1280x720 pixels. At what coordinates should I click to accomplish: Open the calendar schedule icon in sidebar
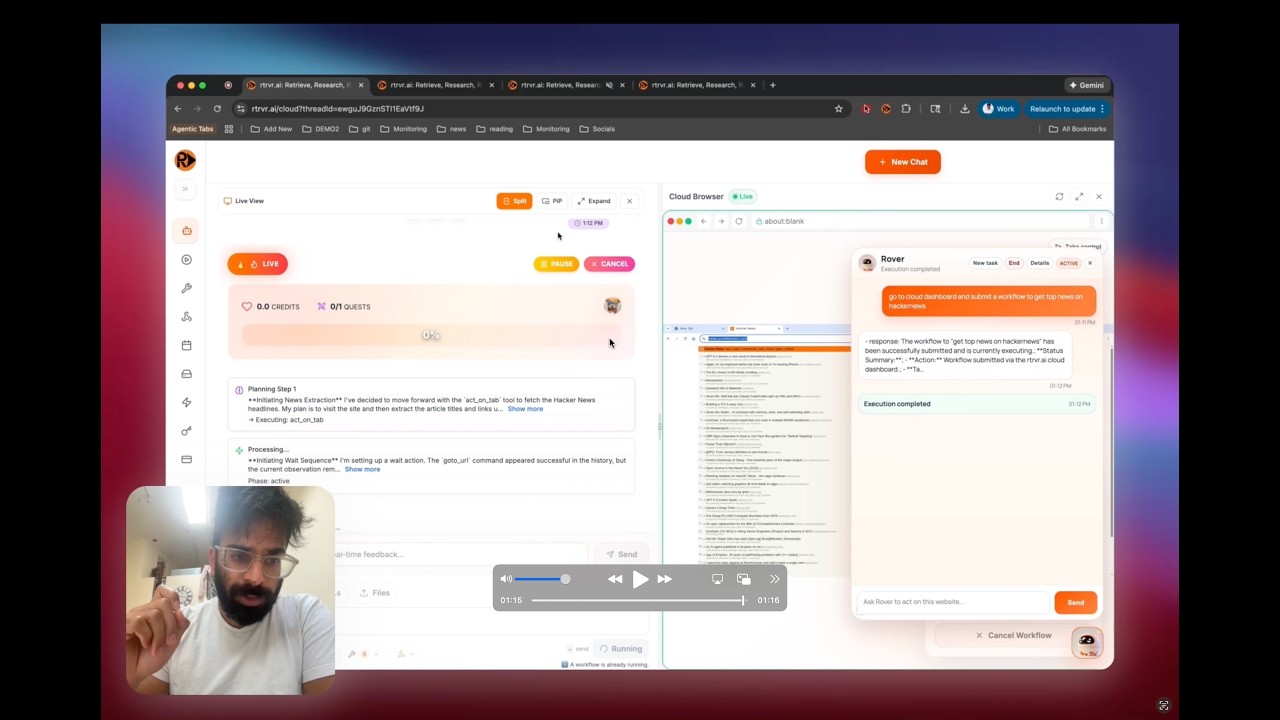[x=186, y=345]
